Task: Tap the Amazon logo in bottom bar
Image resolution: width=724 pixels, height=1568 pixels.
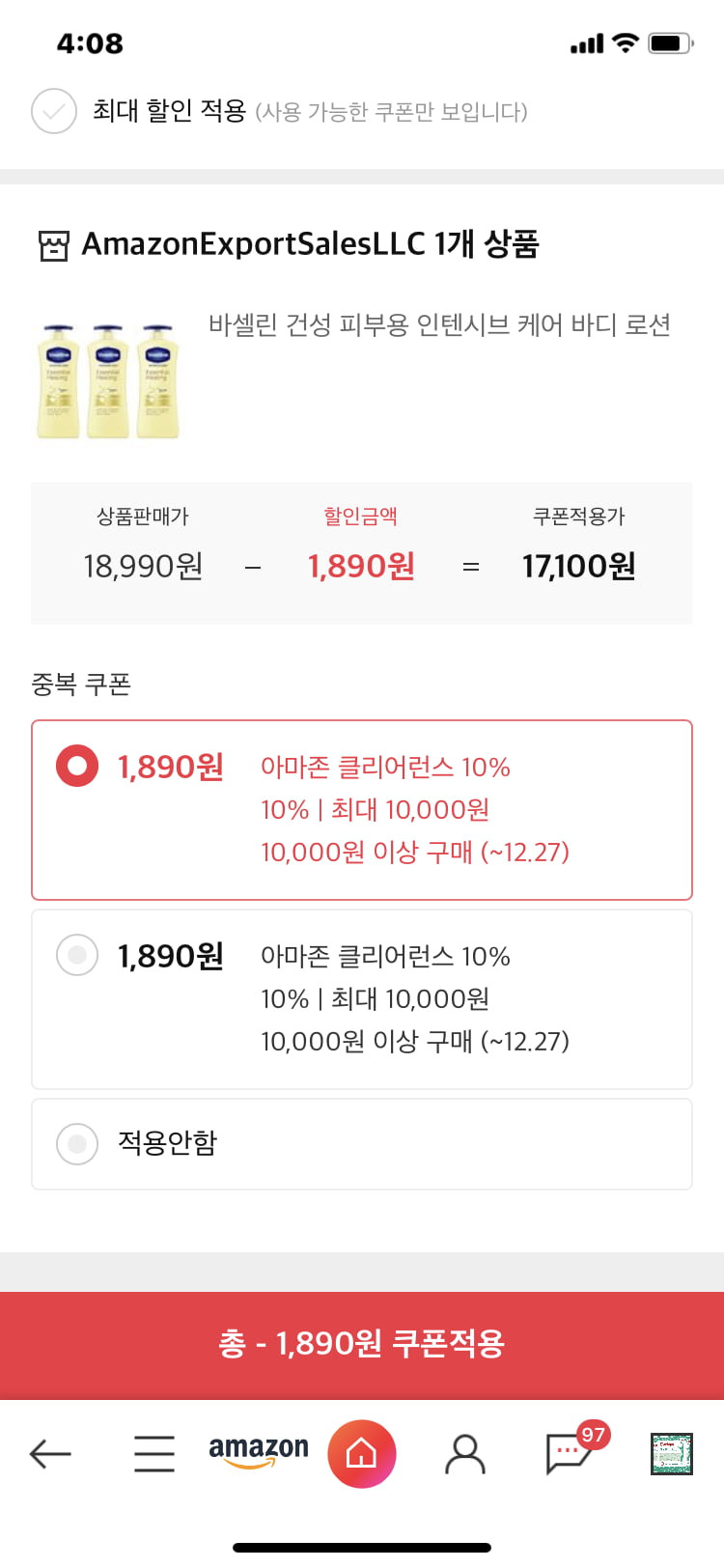Action: [259, 1451]
